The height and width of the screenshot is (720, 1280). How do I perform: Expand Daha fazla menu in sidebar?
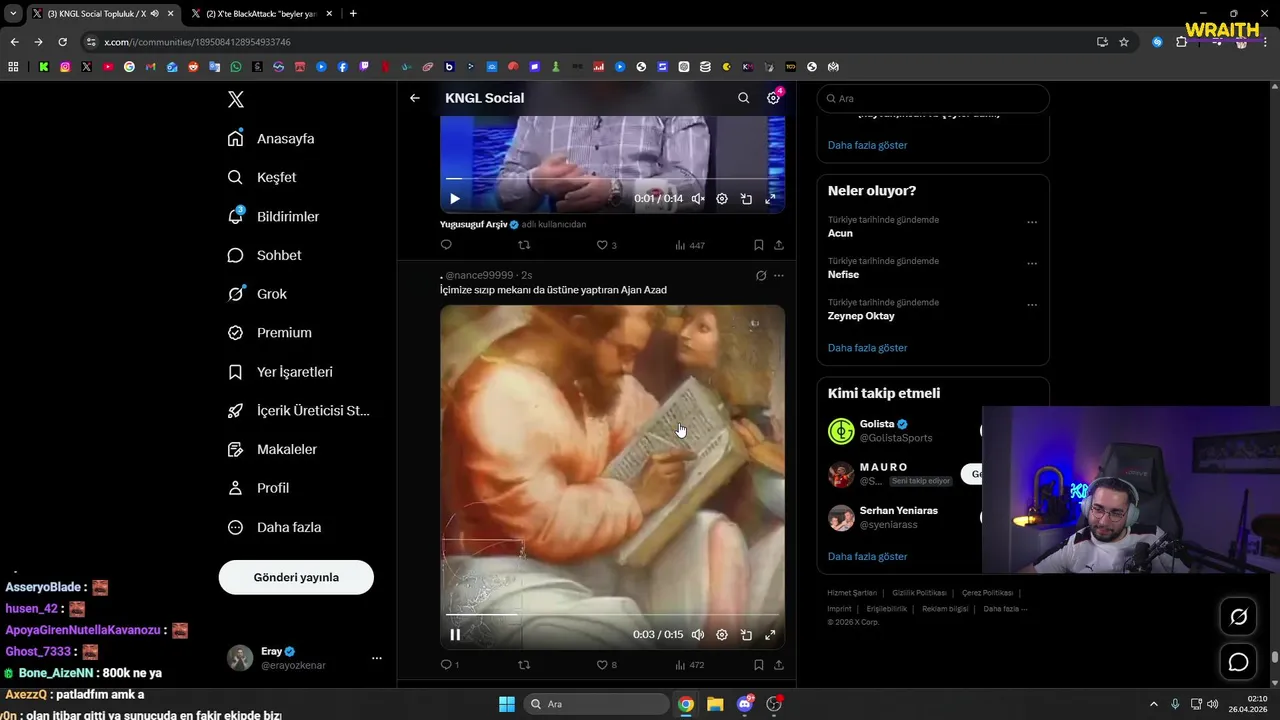(274, 527)
